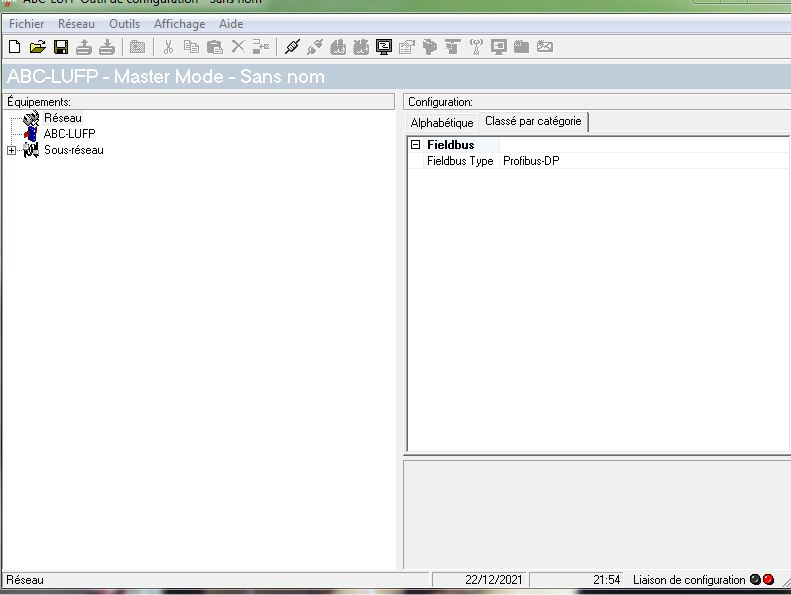
Task: Open the Fichier menu
Action: [27, 24]
